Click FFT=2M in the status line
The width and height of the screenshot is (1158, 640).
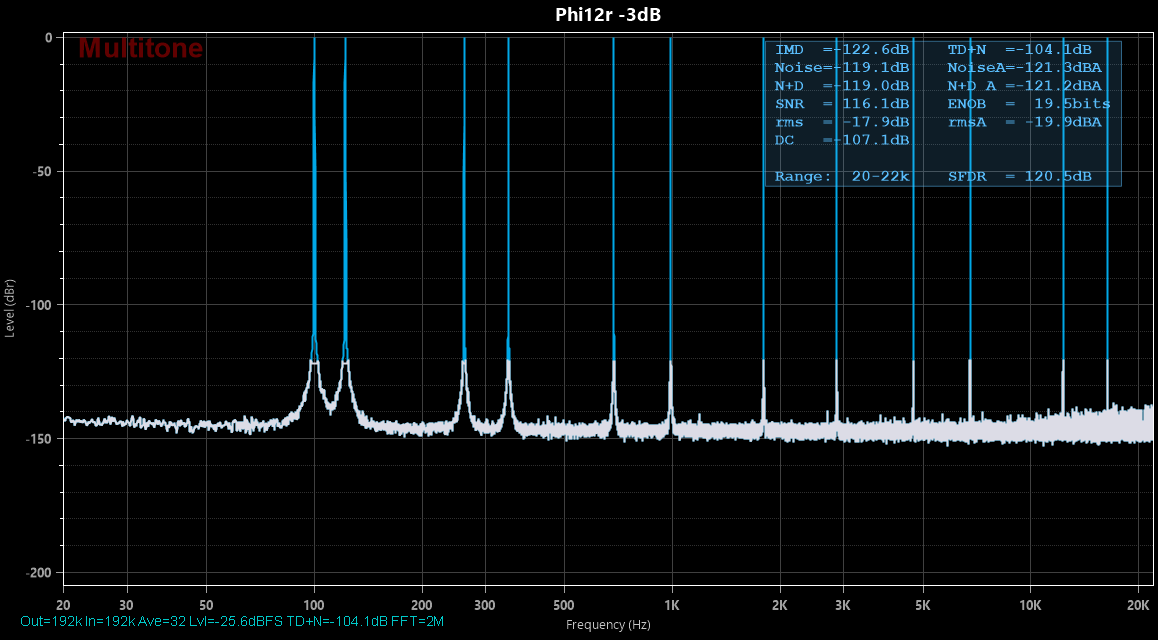tap(417, 622)
